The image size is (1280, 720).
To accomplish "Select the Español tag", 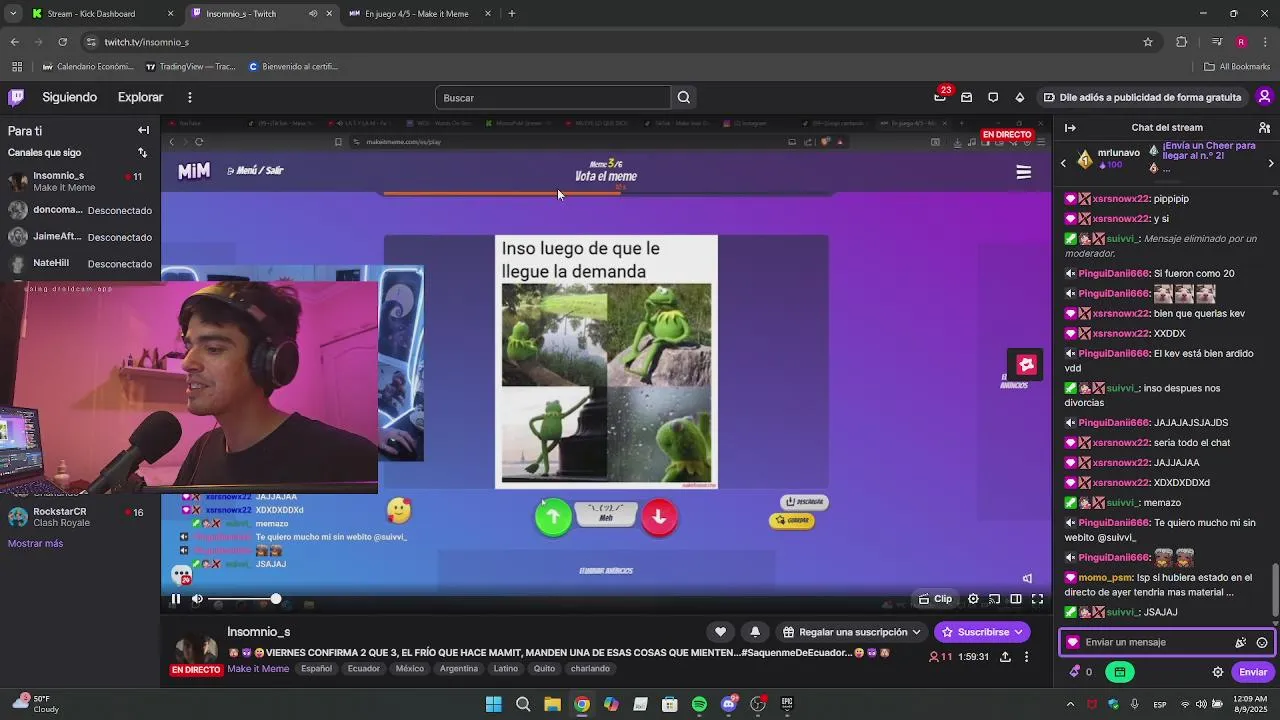I will 316,669.
